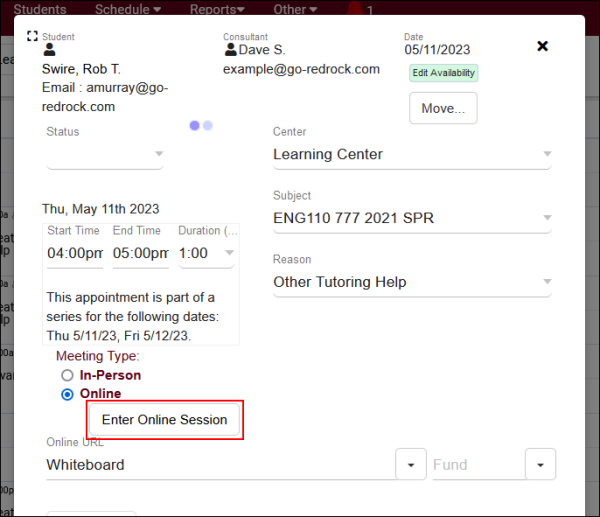Image resolution: width=600 pixels, height=517 pixels.
Task: Click the expand icon beside Student label
Action: (x=32, y=36)
